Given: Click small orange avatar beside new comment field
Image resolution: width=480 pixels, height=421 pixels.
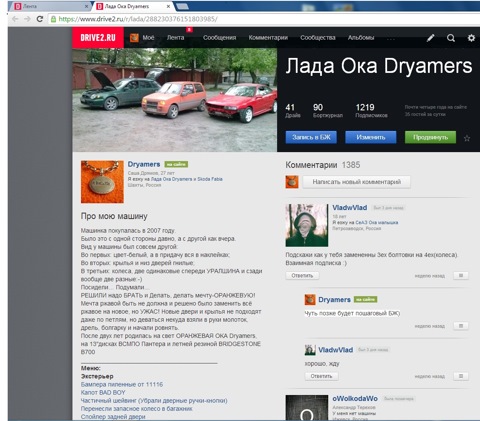Looking at the screenshot, I should pos(292,182).
